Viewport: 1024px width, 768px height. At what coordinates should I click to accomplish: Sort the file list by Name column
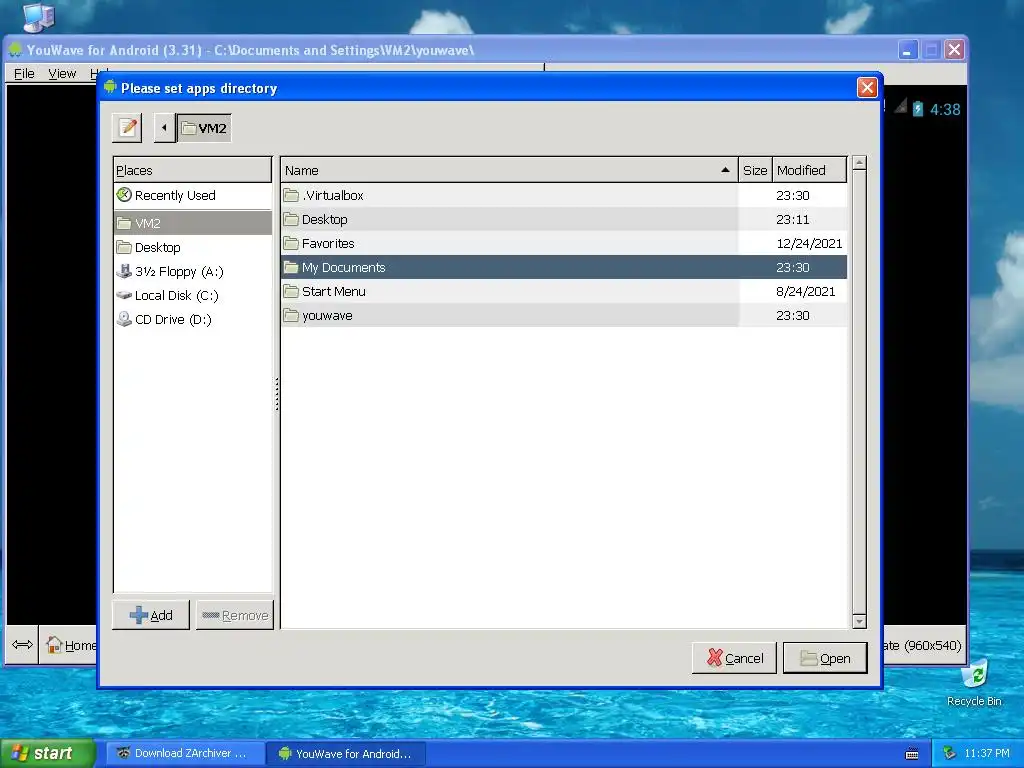point(509,170)
